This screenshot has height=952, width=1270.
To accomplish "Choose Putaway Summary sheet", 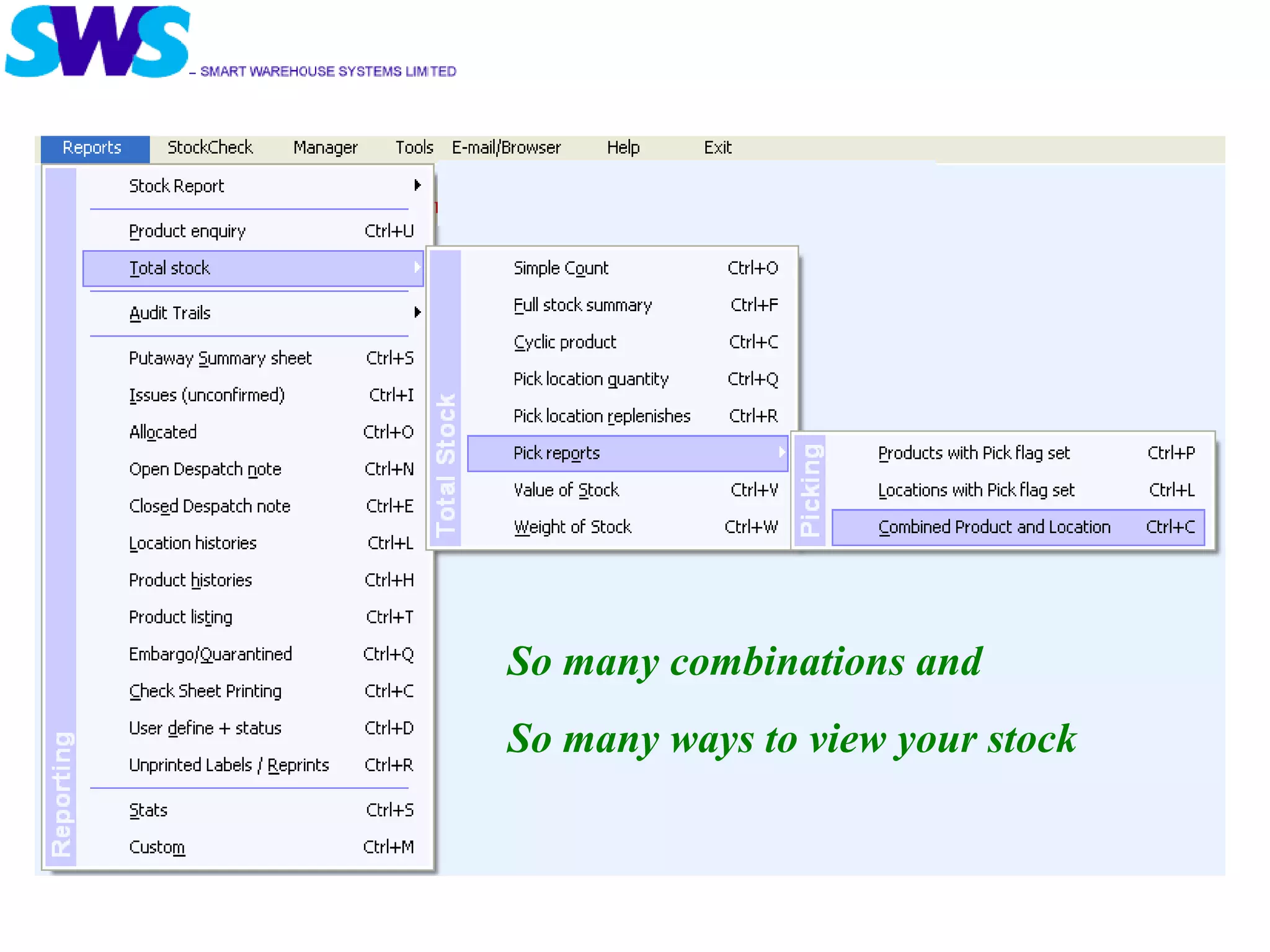I will click(253, 358).
